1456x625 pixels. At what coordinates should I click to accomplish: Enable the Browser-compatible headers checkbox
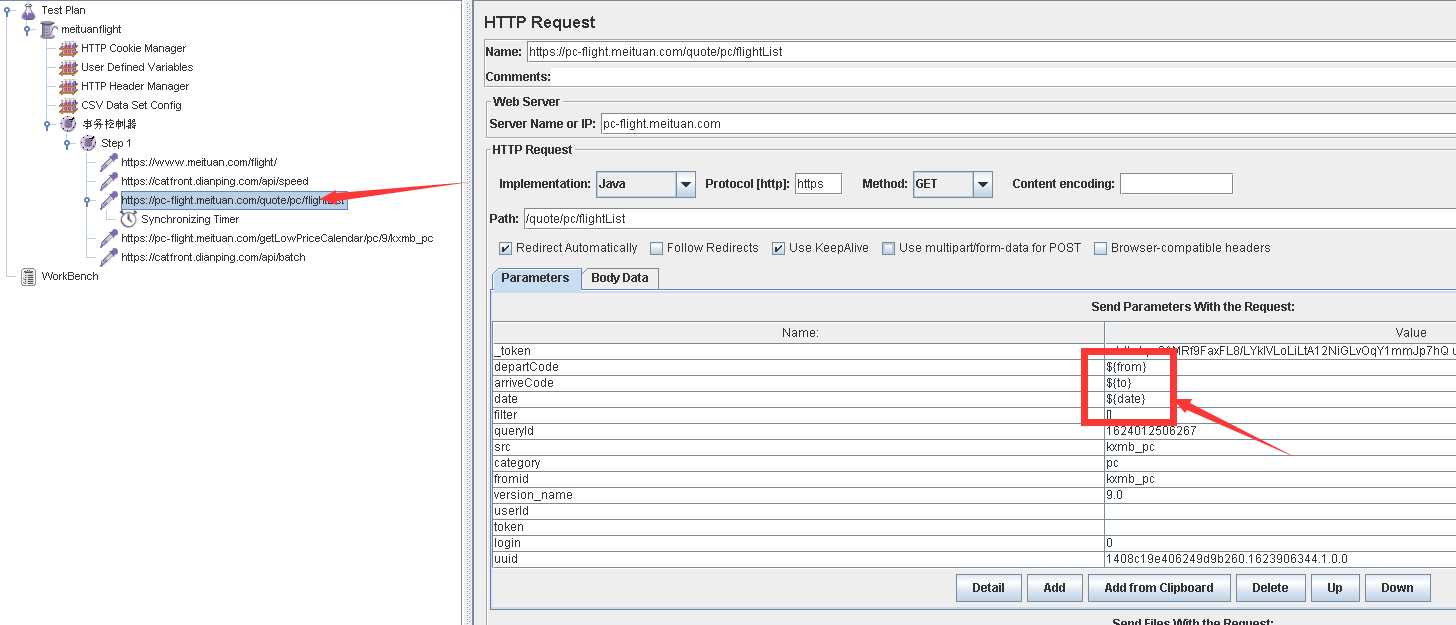tap(1100, 248)
